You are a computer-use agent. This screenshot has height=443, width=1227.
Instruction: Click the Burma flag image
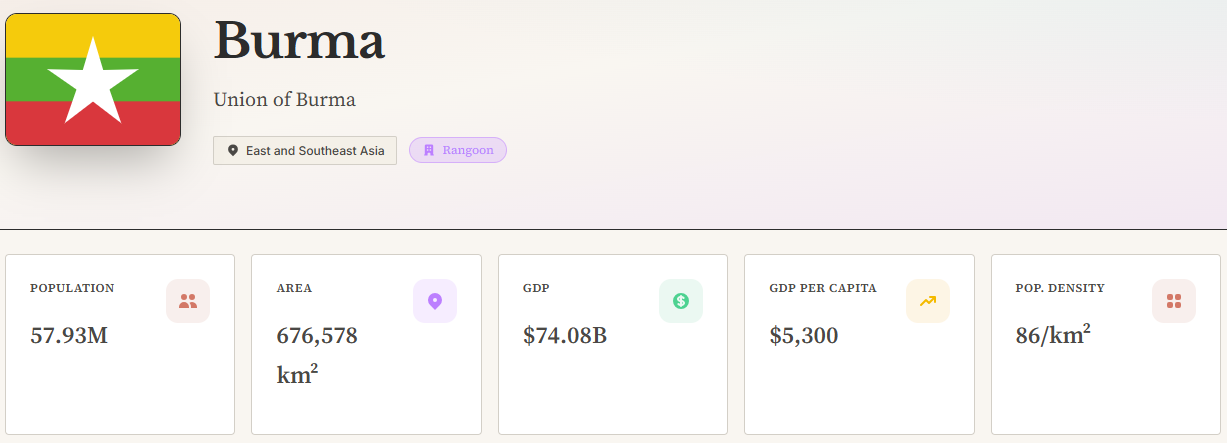93,79
